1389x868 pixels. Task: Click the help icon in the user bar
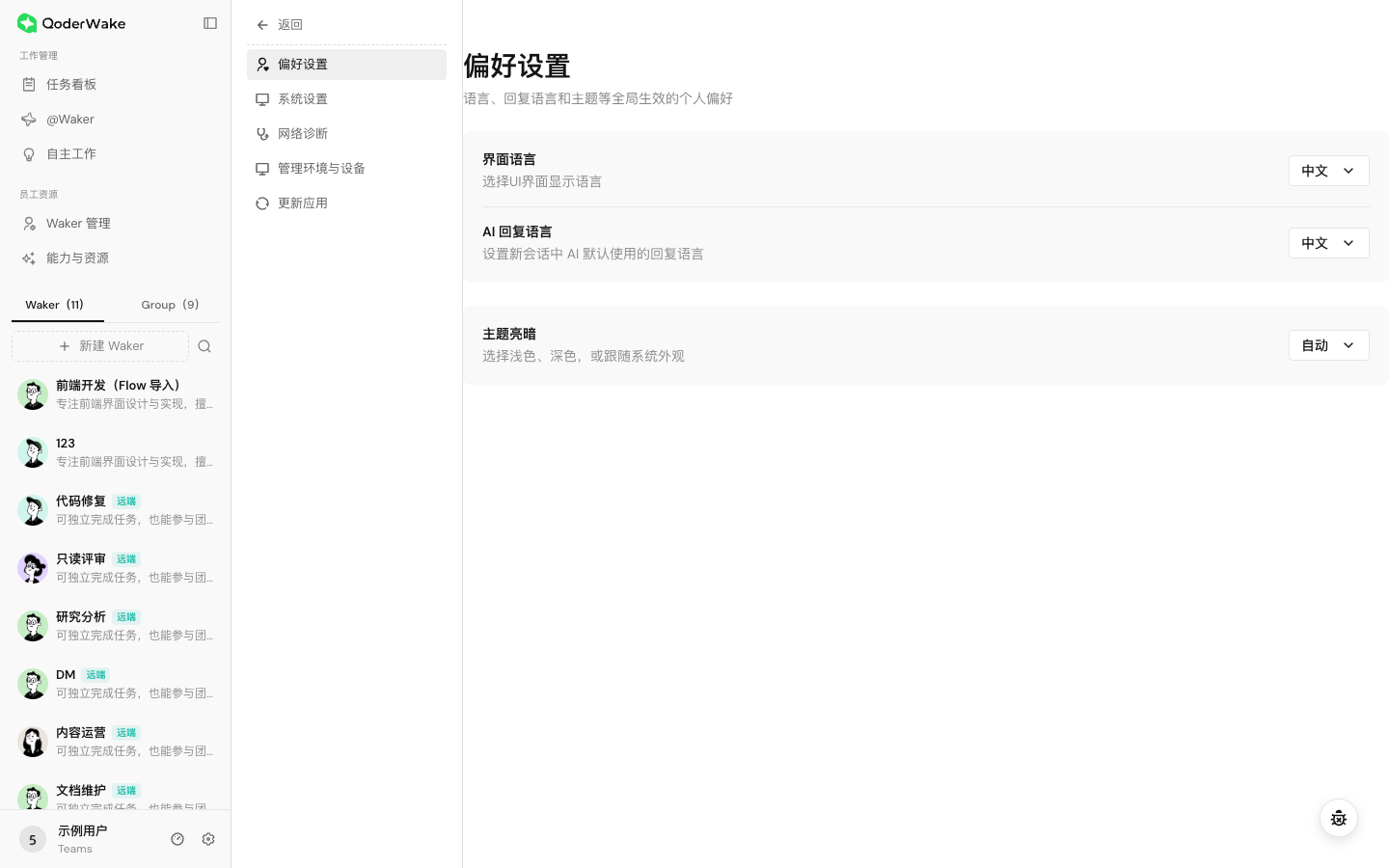(x=177, y=839)
